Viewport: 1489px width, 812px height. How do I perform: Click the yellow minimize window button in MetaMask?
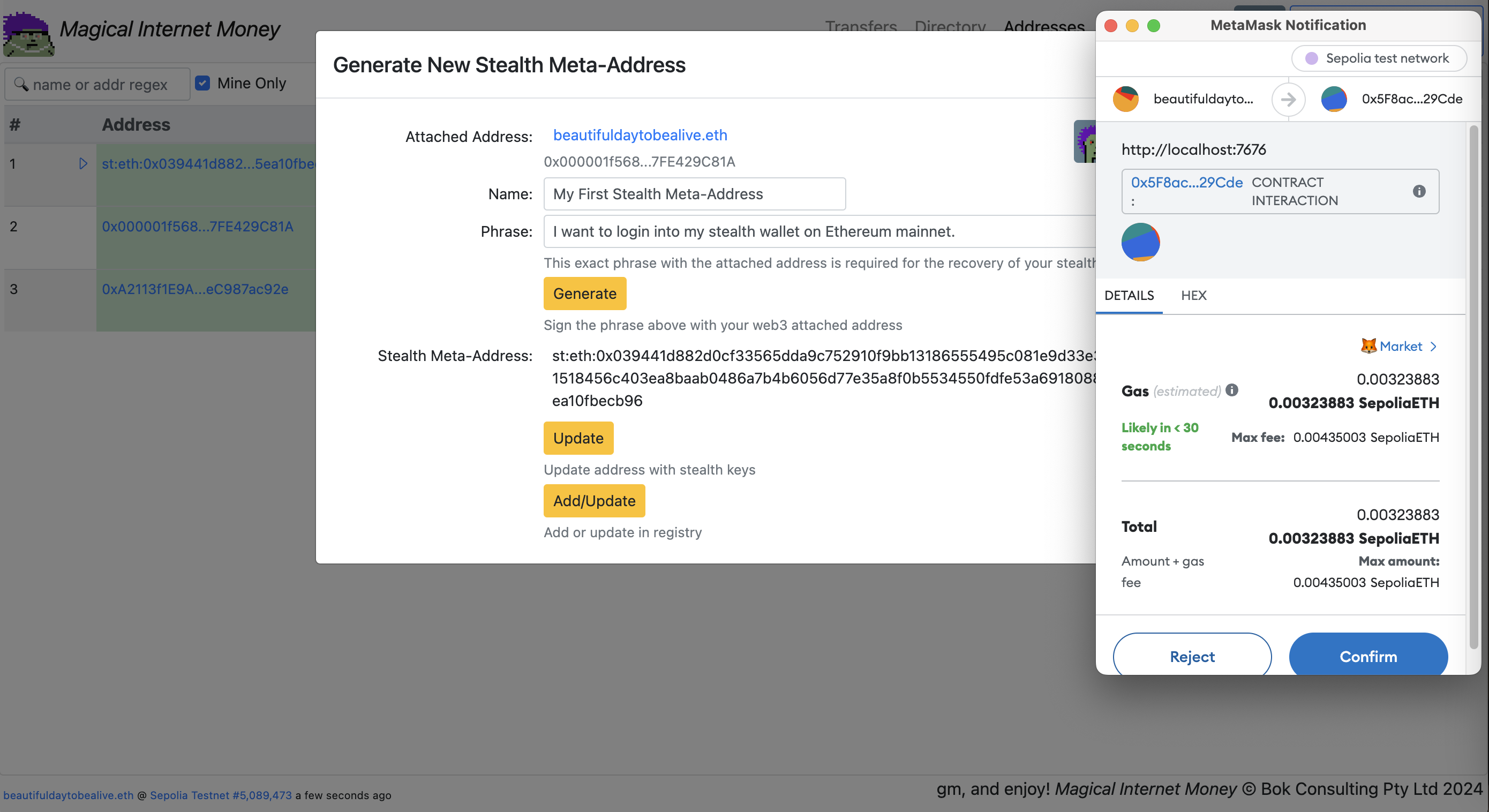pos(1132,25)
